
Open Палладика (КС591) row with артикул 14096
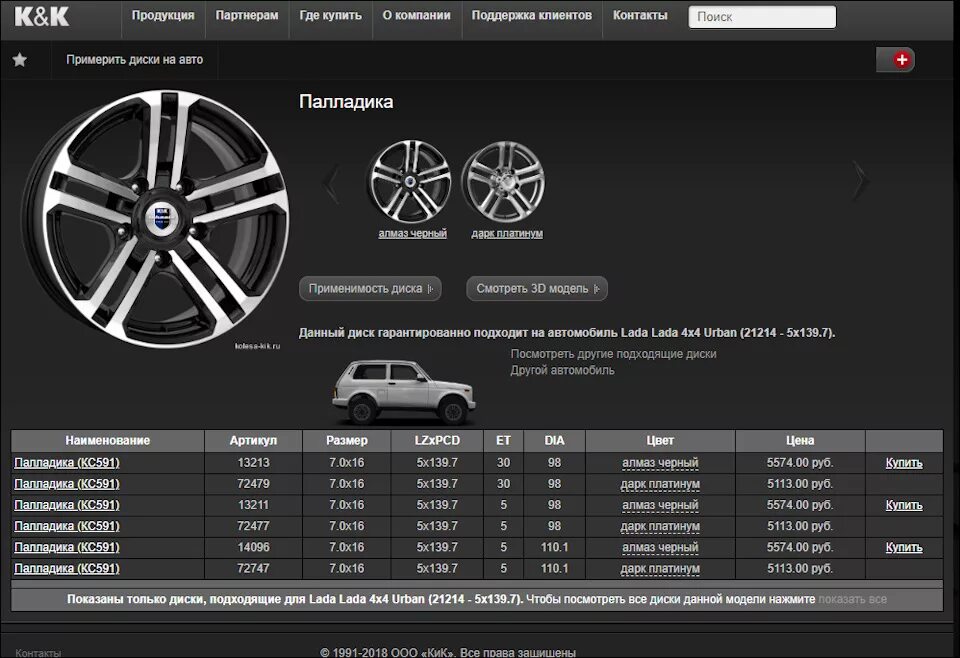(x=67, y=547)
